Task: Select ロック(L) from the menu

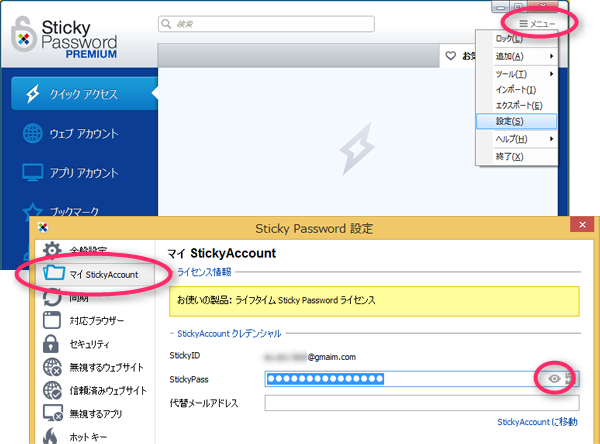Action: click(x=516, y=39)
